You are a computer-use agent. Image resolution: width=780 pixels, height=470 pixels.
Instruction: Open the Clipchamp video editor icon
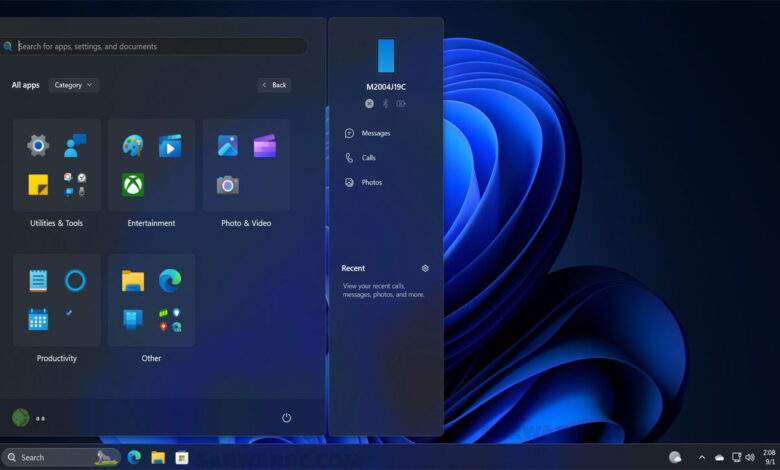[x=265, y=146]
